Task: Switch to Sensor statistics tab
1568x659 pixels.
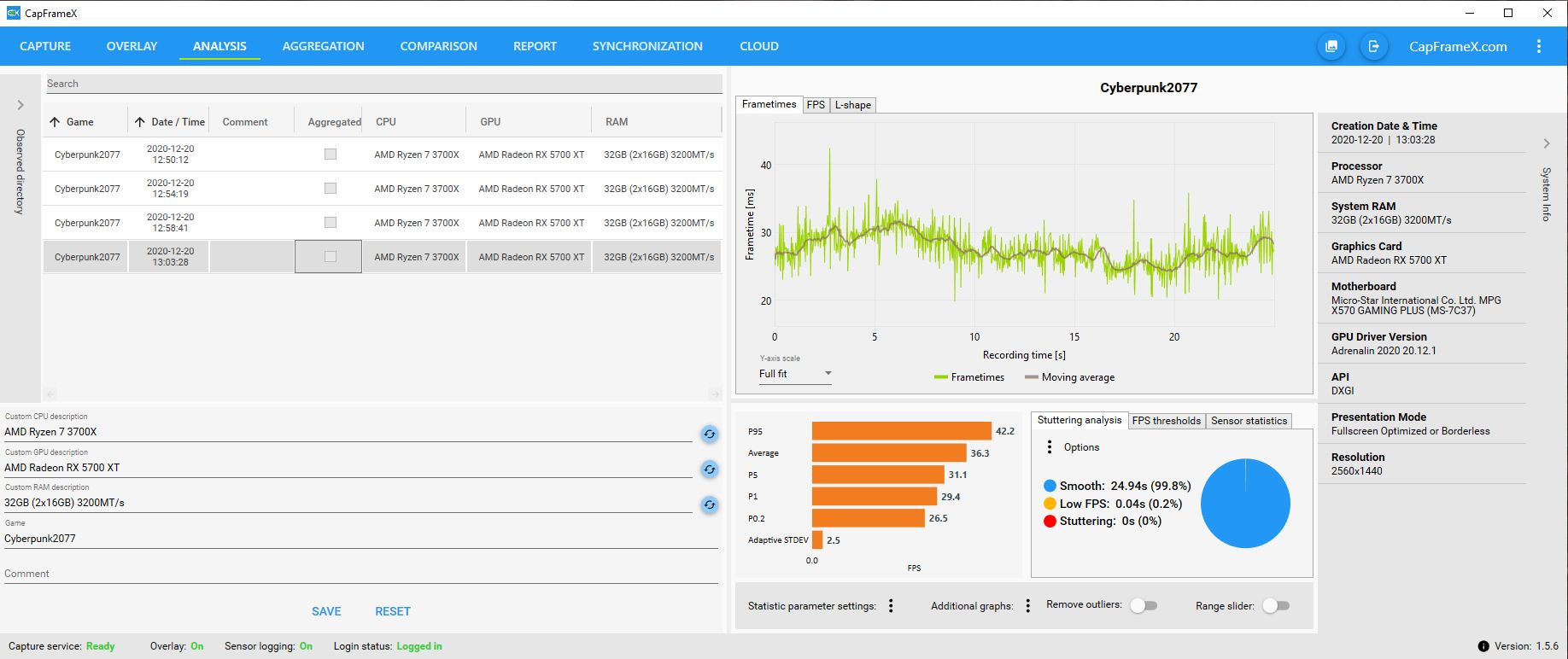Action: coord(1249,421)
